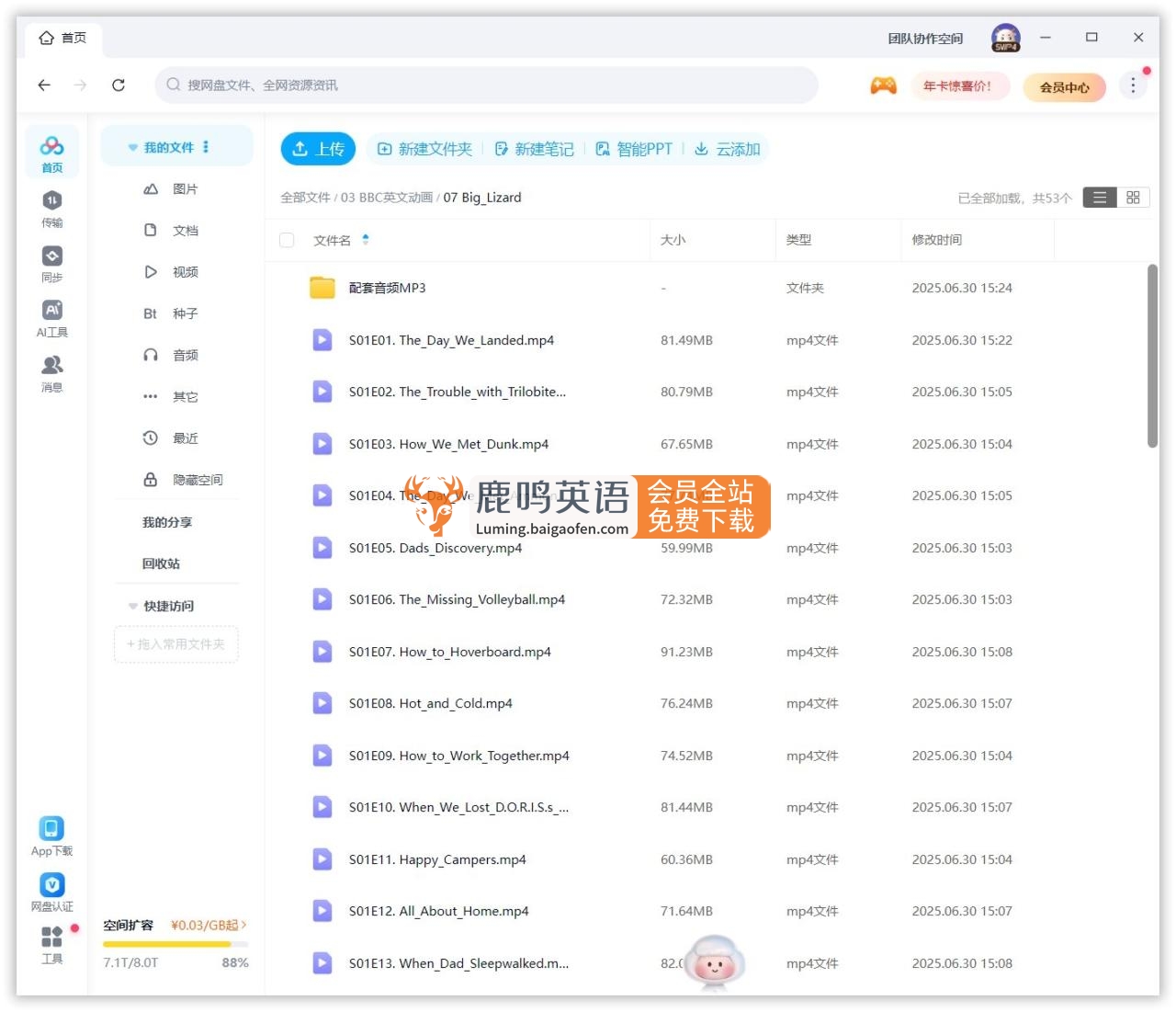1176x1012 pixels.
Task: Open 网盘认证 verification icon
Action: click(51, 885)
